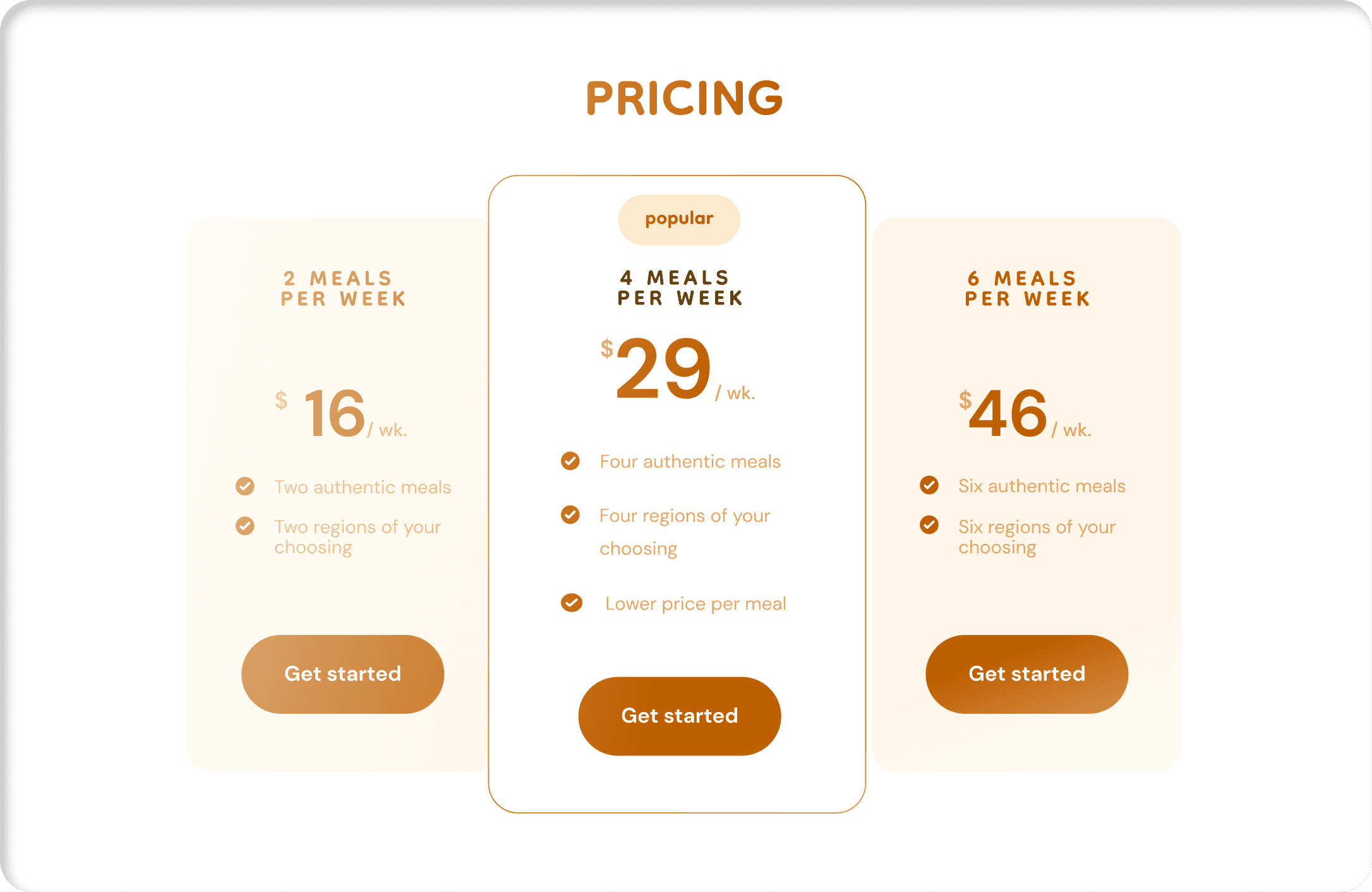Viewport: 1372px width, 892px height.
Task: Click the checkmark beside Two authentic meals
Action: pos(245,486)
